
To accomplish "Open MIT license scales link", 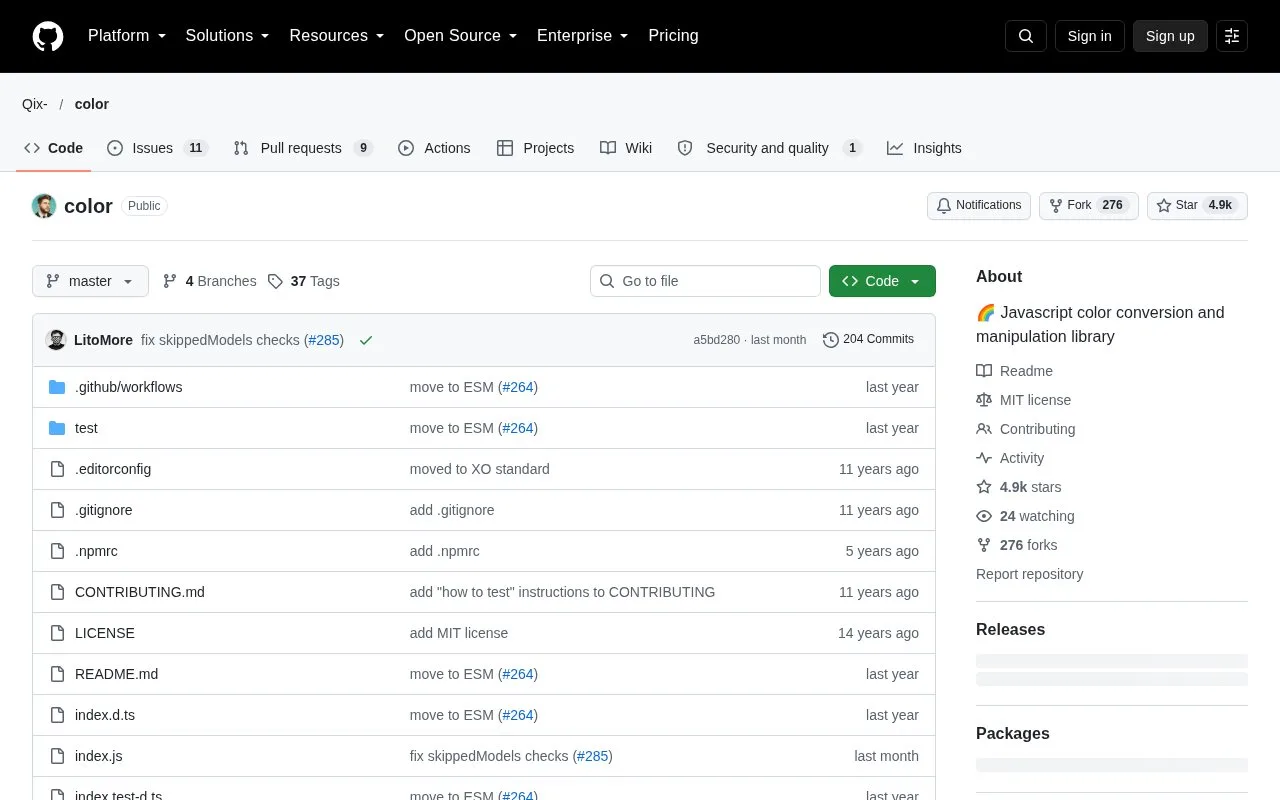I will click(x=1023, y=400).
